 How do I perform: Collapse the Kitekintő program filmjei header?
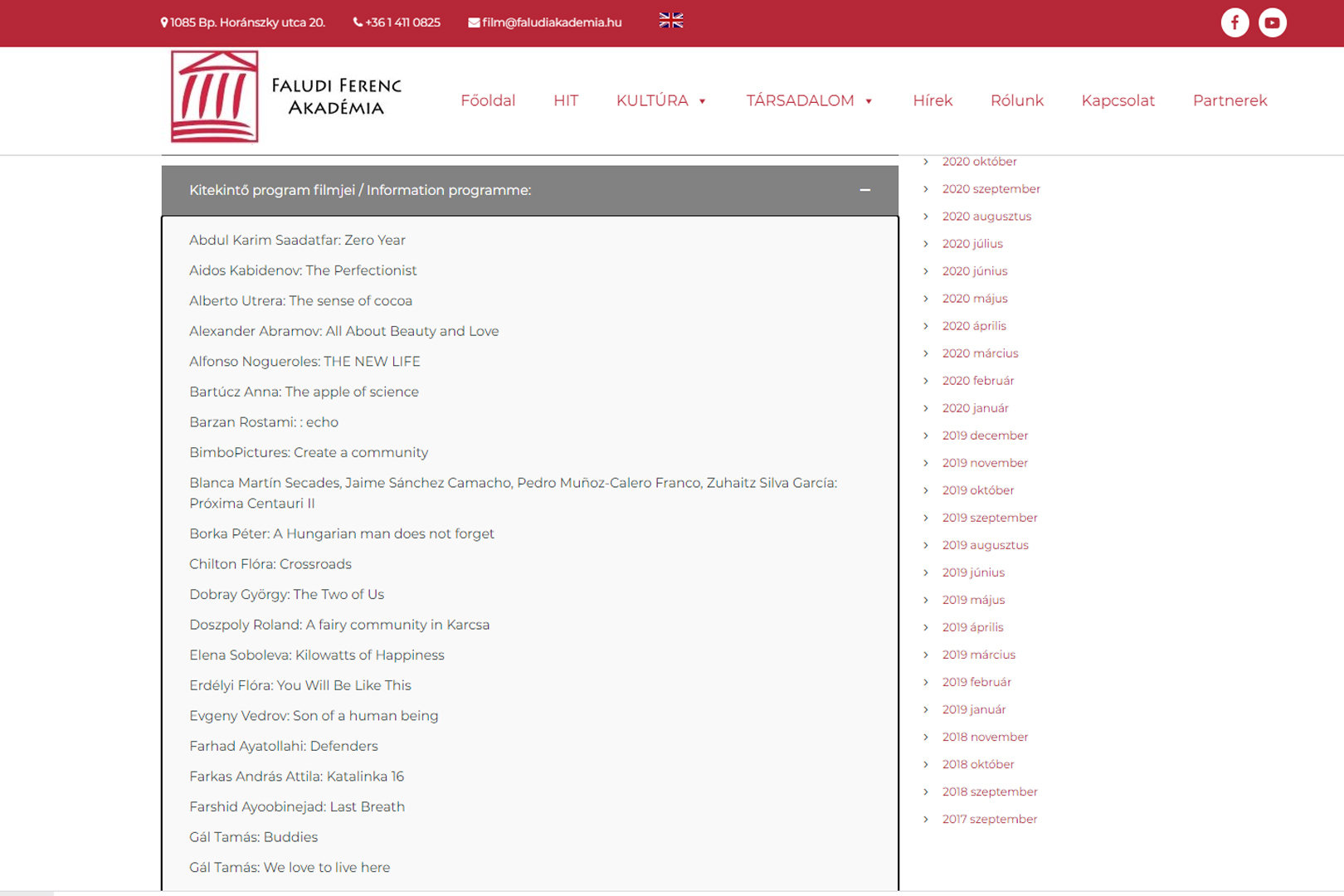360,190
